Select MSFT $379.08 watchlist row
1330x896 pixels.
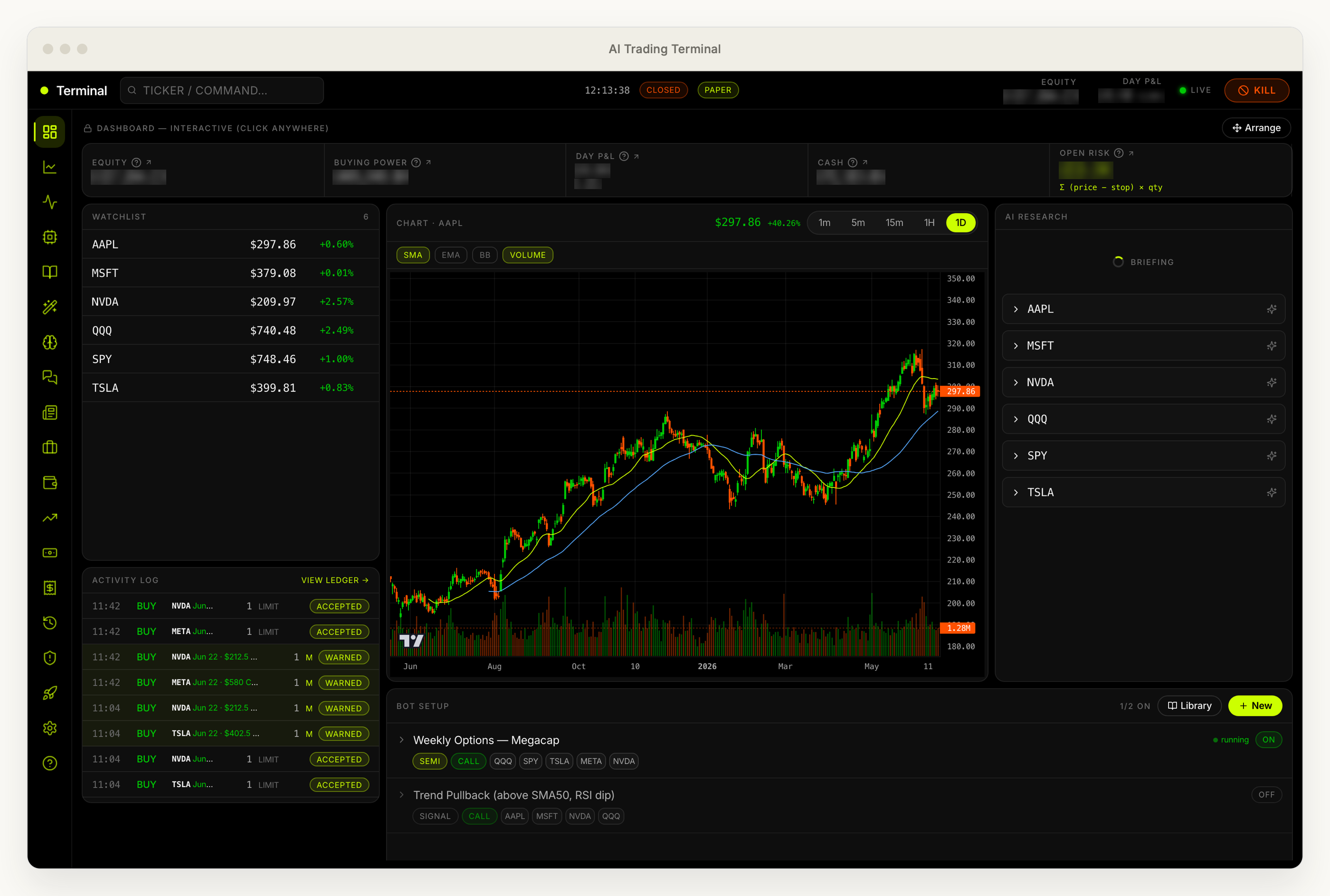pos(231,273)
